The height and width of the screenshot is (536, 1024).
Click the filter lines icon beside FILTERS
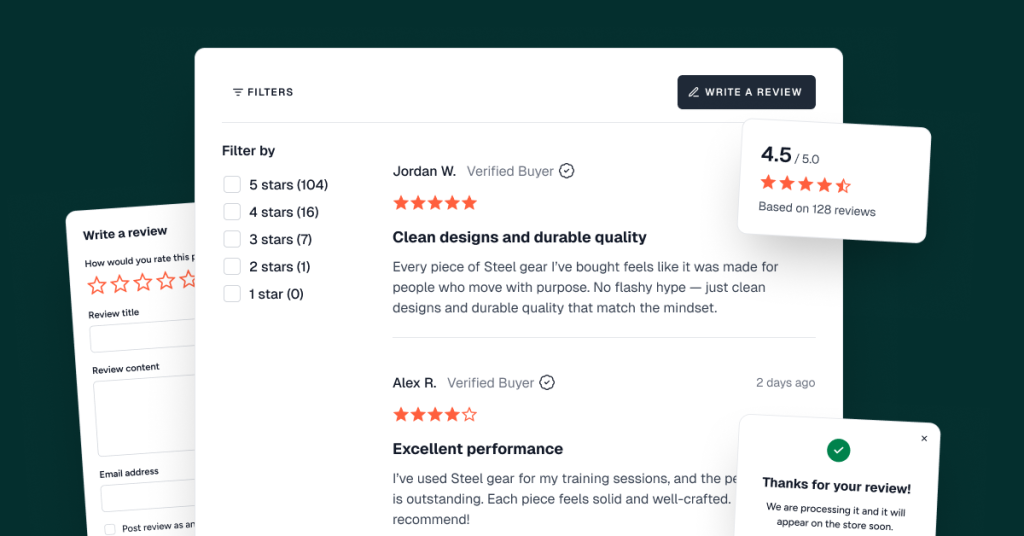click(238, 92)
